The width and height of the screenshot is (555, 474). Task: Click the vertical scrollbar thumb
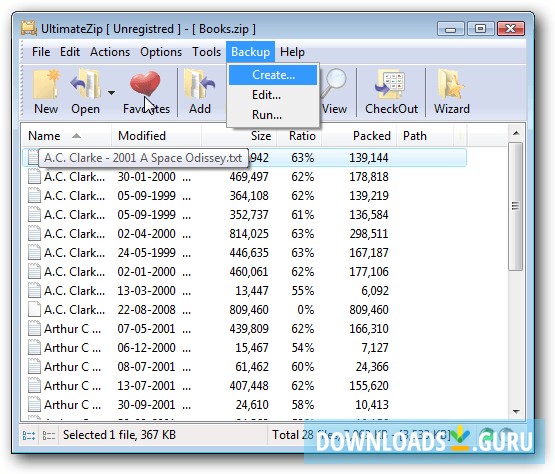pos(515,206)
